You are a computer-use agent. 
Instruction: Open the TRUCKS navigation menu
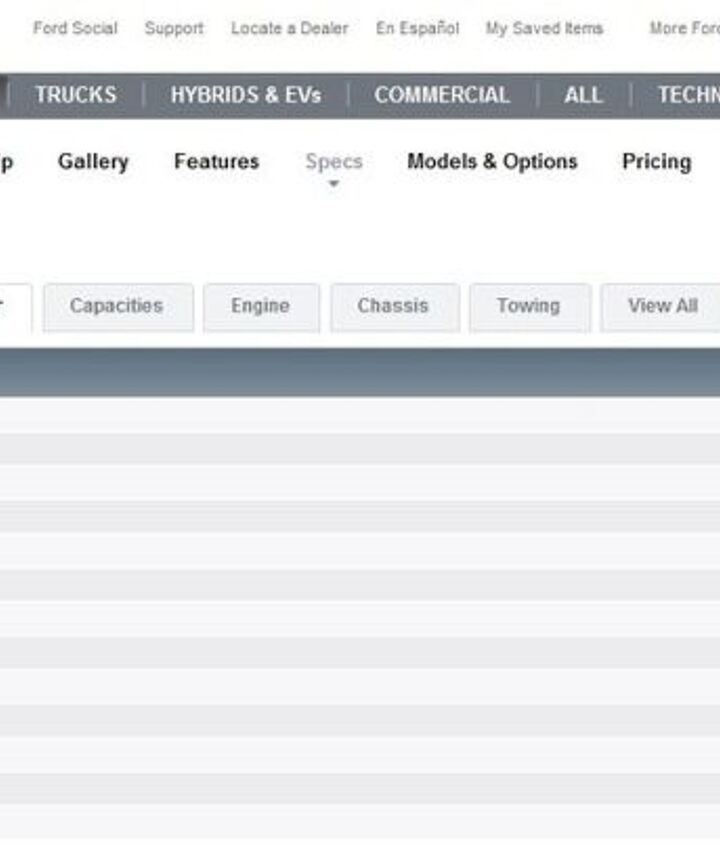coord(76,95)
